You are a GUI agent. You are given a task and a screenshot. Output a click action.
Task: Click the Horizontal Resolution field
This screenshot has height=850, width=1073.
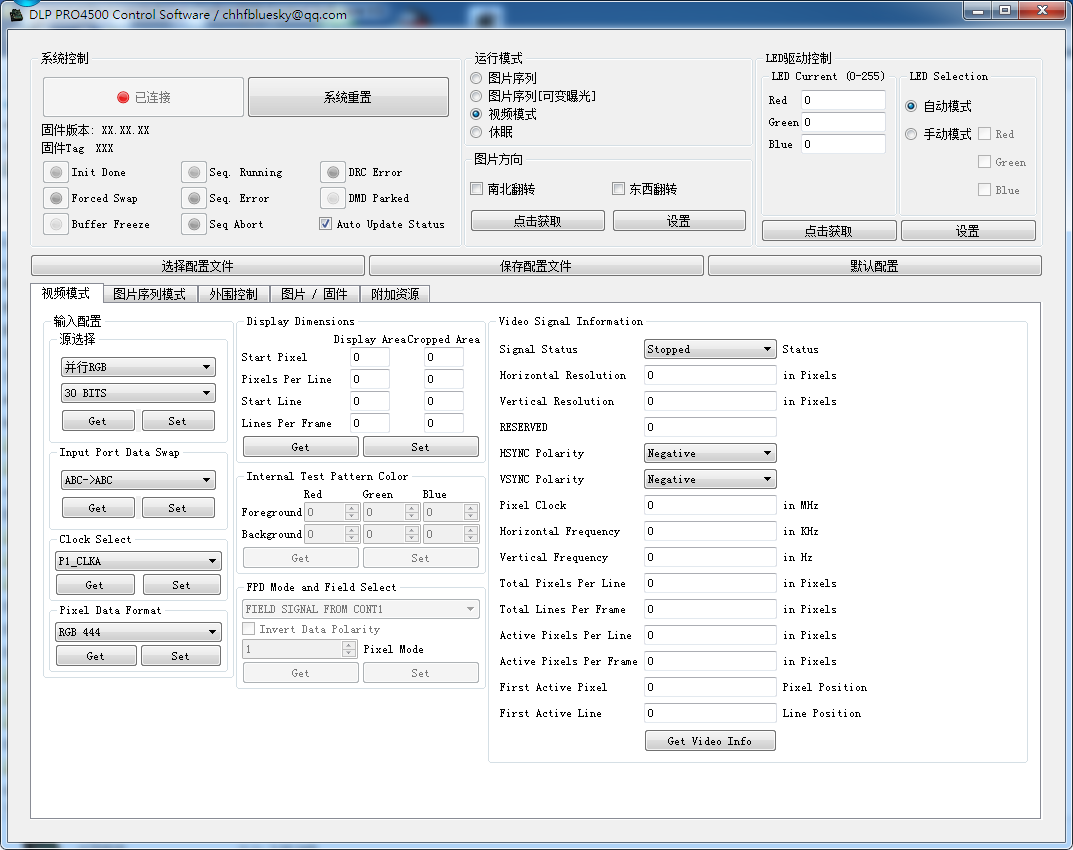coord(710,375)
